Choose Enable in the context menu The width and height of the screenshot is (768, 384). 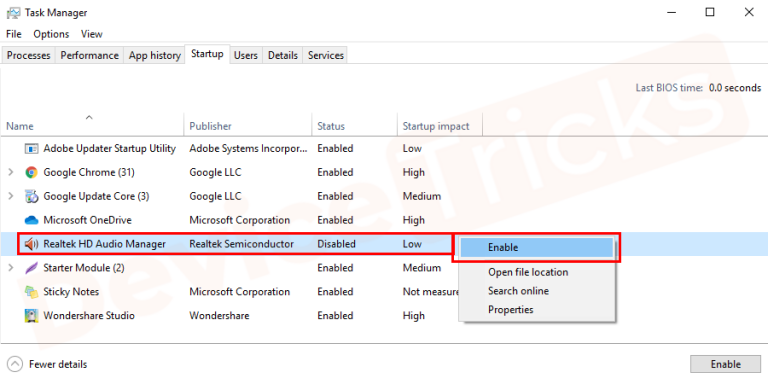[x=536, y=248]
